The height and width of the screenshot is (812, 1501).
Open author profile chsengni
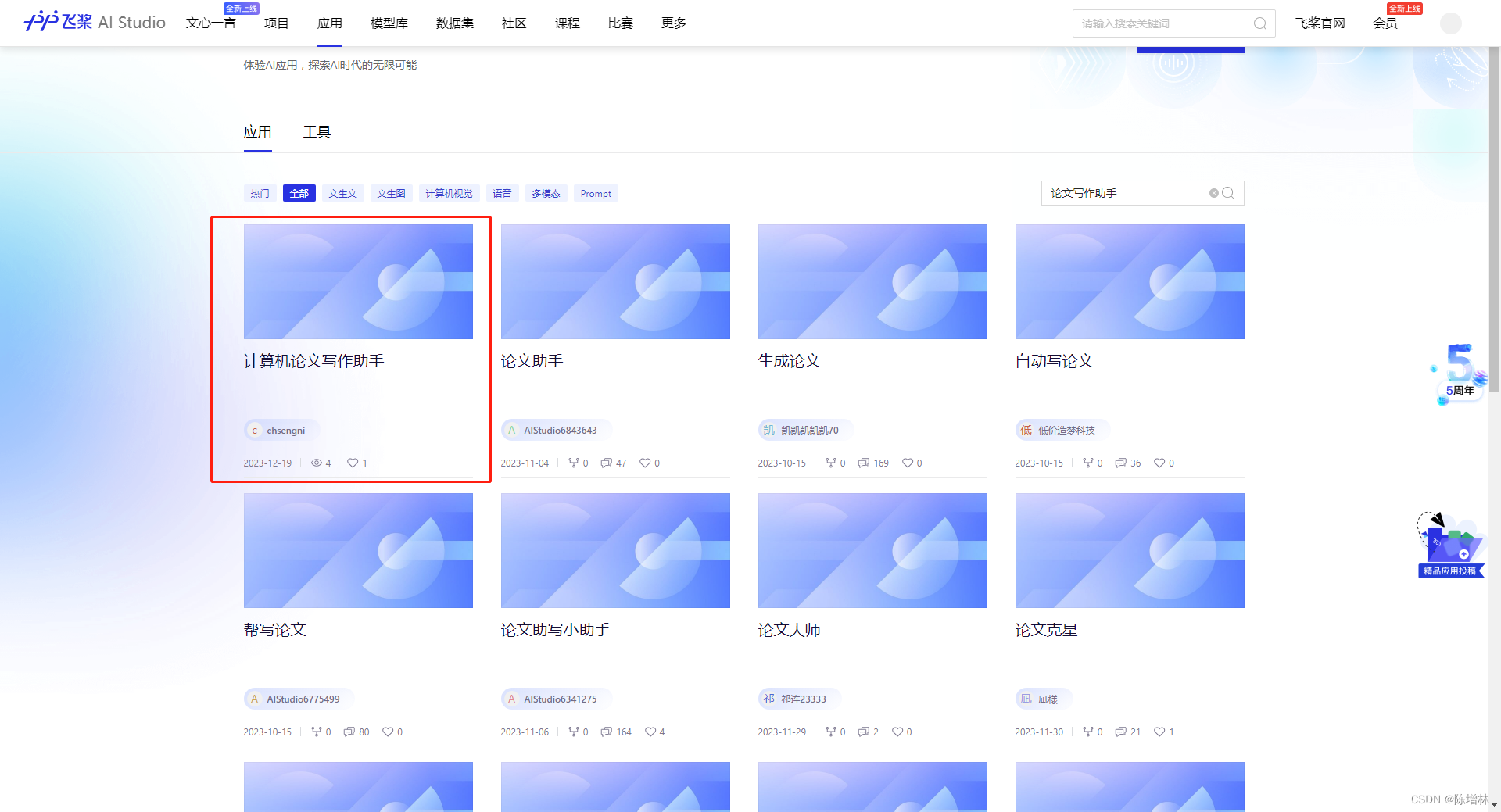coord(280,430)
